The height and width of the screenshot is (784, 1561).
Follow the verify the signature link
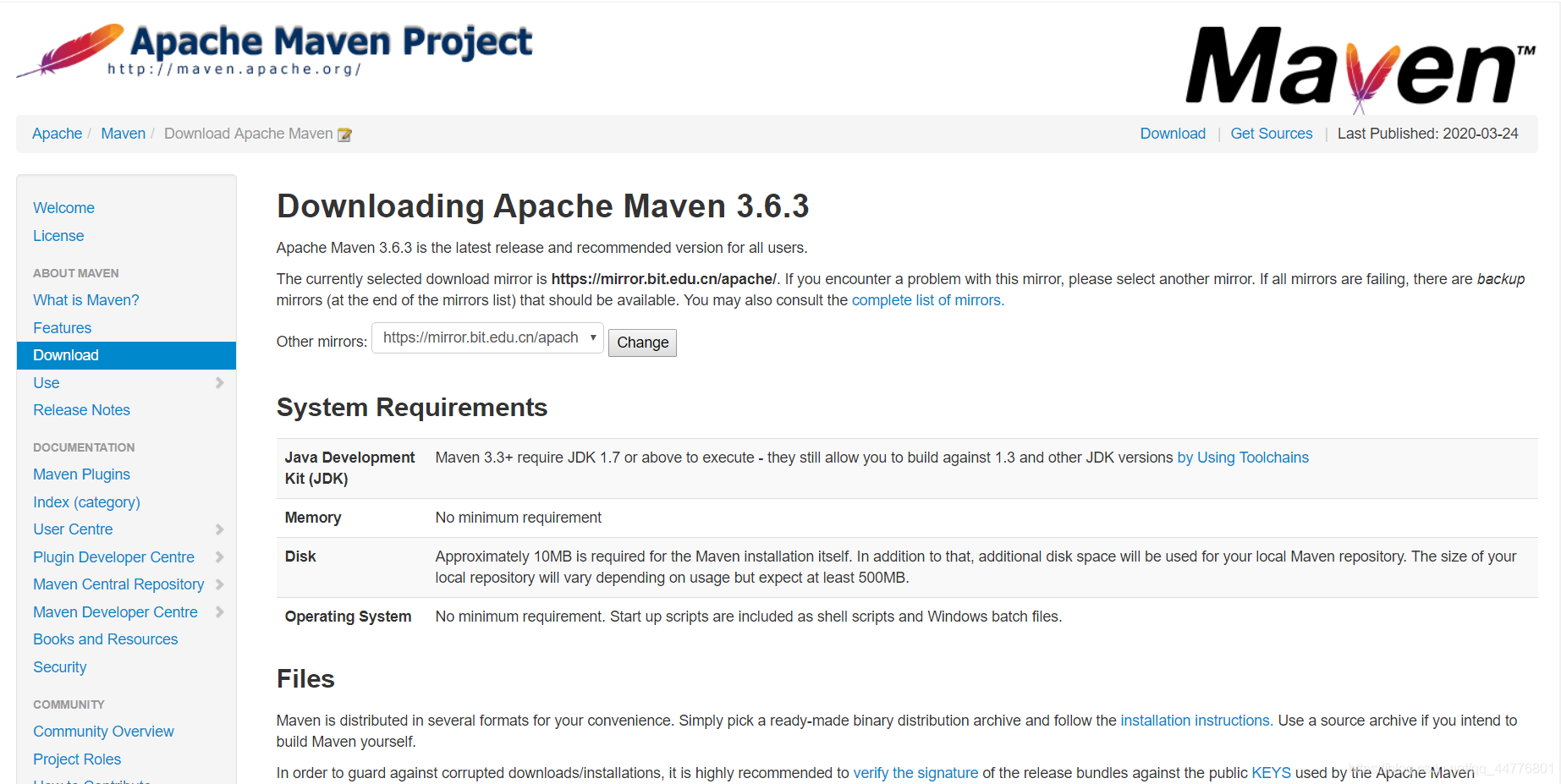tap(915, 773)
